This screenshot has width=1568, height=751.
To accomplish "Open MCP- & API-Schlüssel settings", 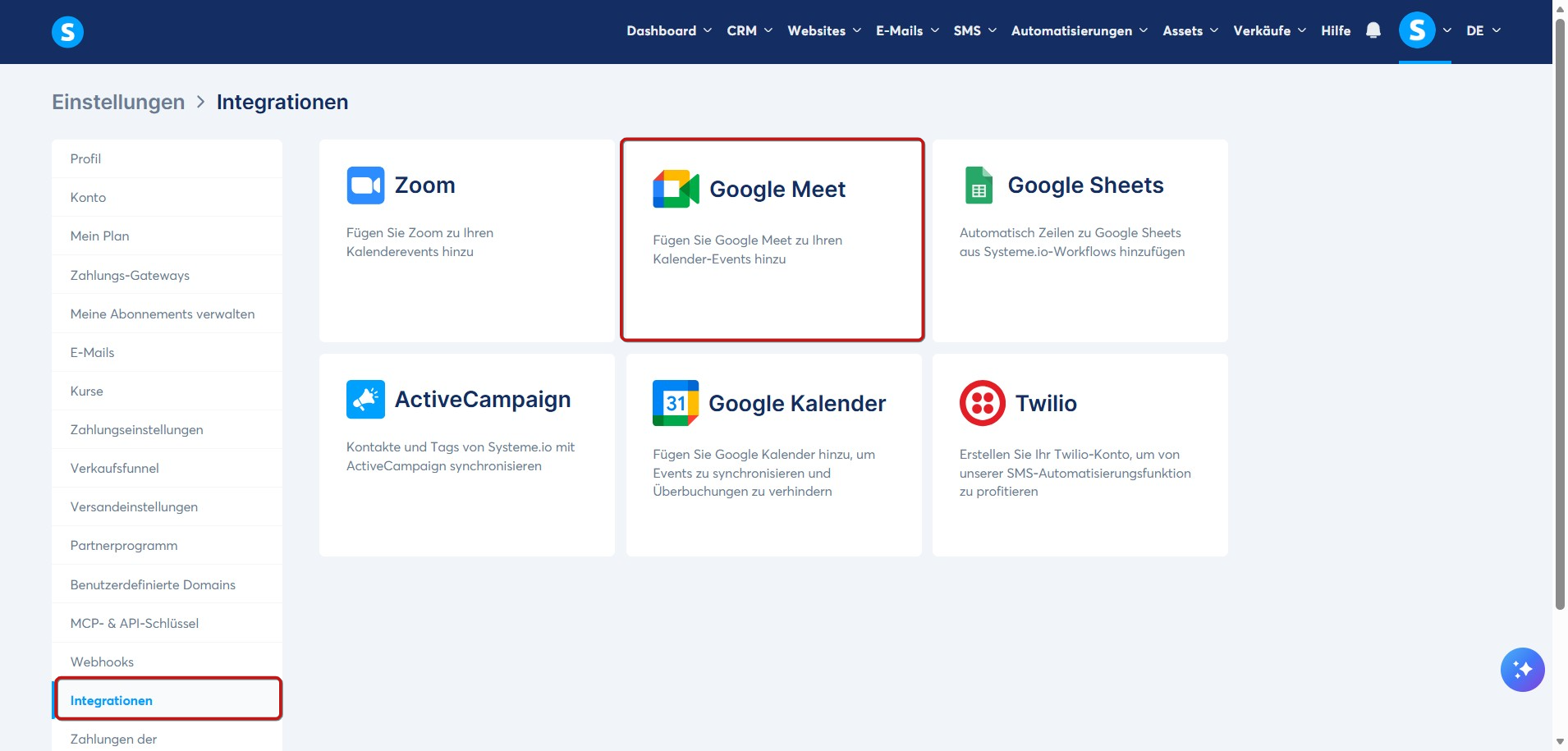I will tap(167, 623).
